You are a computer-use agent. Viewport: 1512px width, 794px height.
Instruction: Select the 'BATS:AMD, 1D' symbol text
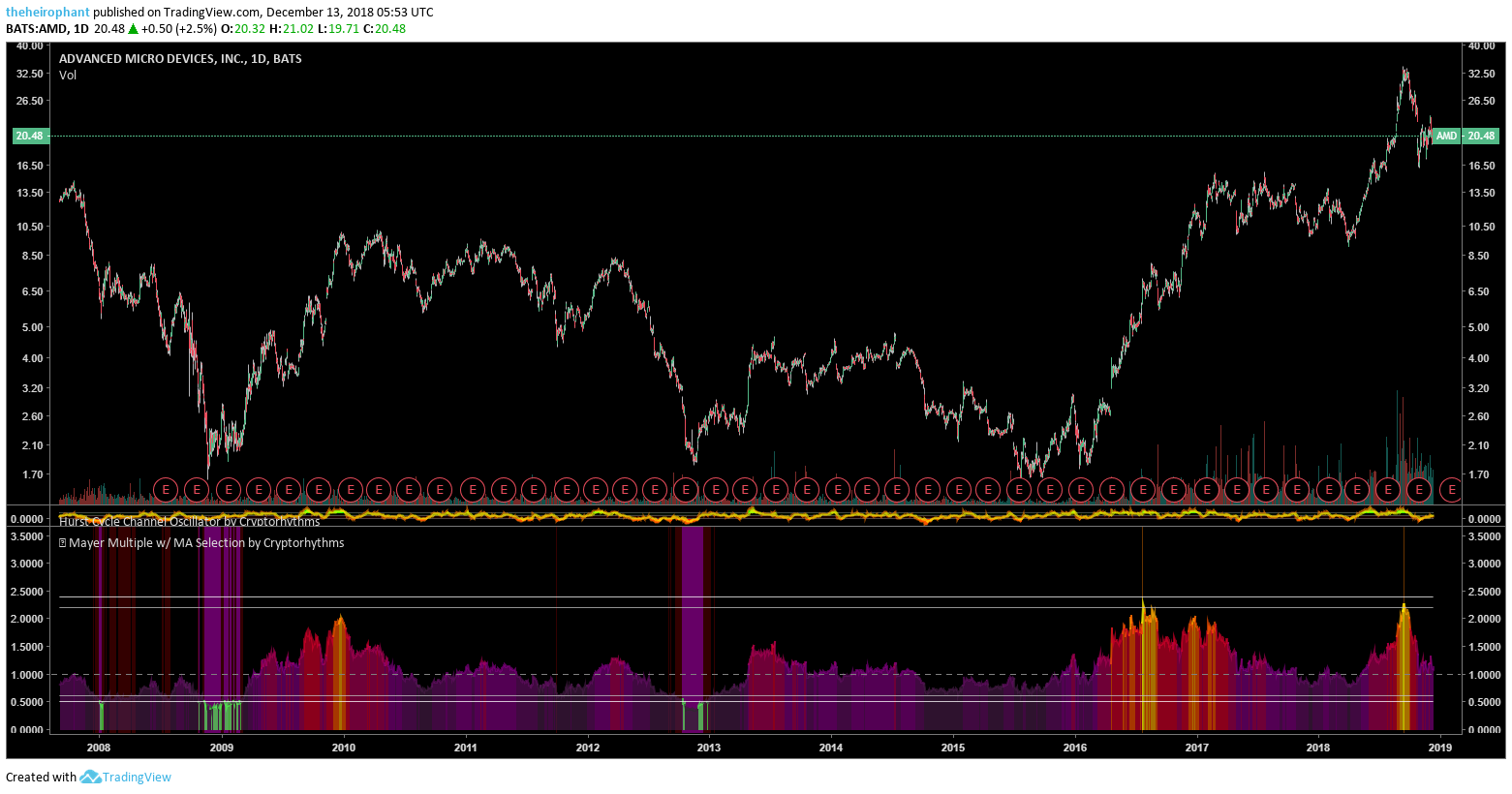[47, 29]
